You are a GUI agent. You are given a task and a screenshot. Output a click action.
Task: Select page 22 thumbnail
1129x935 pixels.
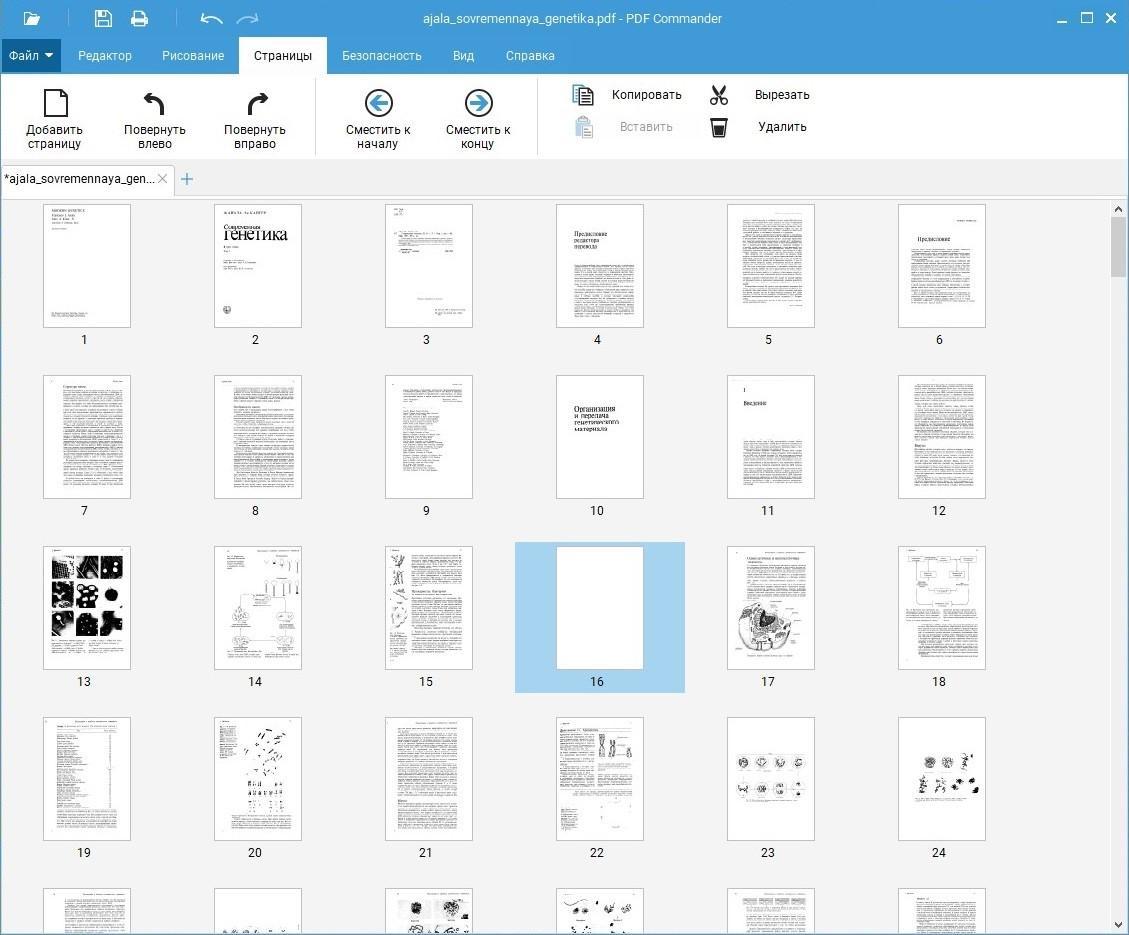600,779
